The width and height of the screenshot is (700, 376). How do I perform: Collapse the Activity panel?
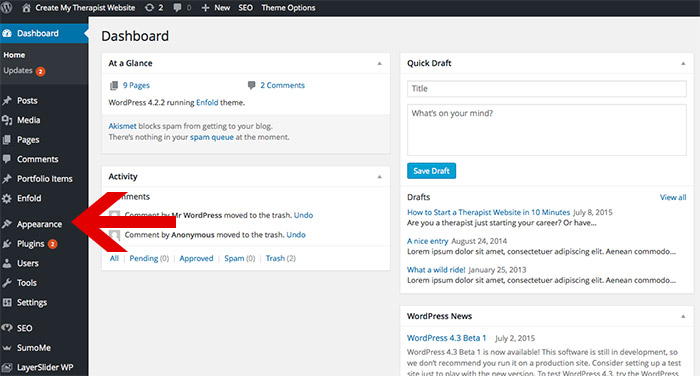click(x=379, y=177)
